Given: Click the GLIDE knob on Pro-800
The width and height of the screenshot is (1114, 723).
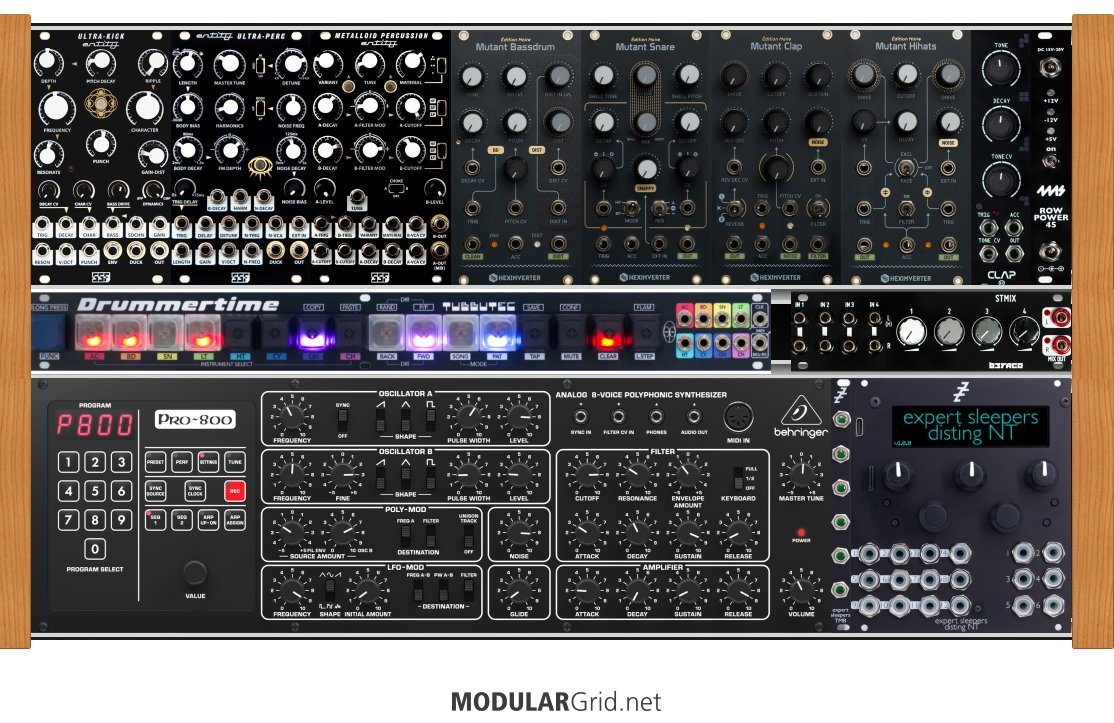Looking at the screenshot, I should point(519,590).
